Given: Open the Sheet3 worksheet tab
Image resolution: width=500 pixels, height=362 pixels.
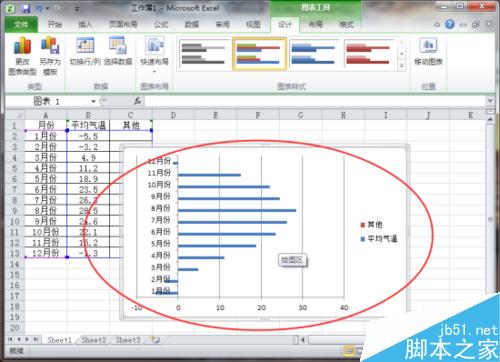Looking at the screenshot, I should tap(128, 340).
